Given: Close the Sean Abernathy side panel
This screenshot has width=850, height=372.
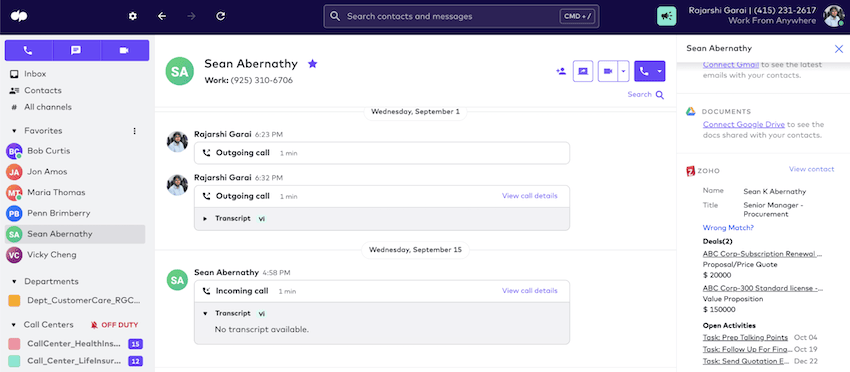Looking at the screenshot, I should (x=839, y=49).
